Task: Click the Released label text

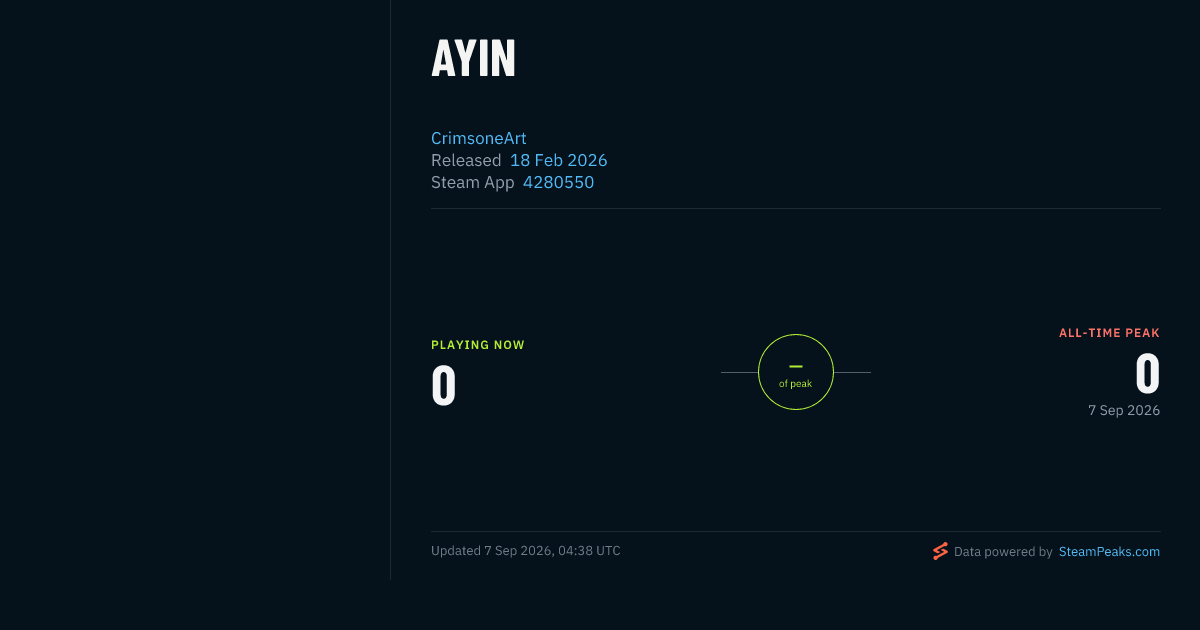Action: tap(466, 160)
